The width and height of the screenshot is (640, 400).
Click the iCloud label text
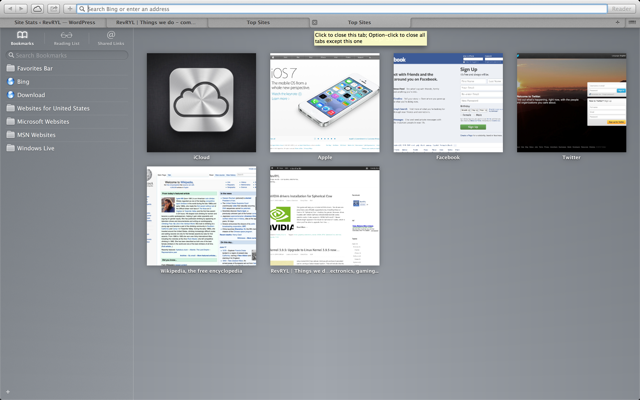pyautogui.click(x=202, y=157)
